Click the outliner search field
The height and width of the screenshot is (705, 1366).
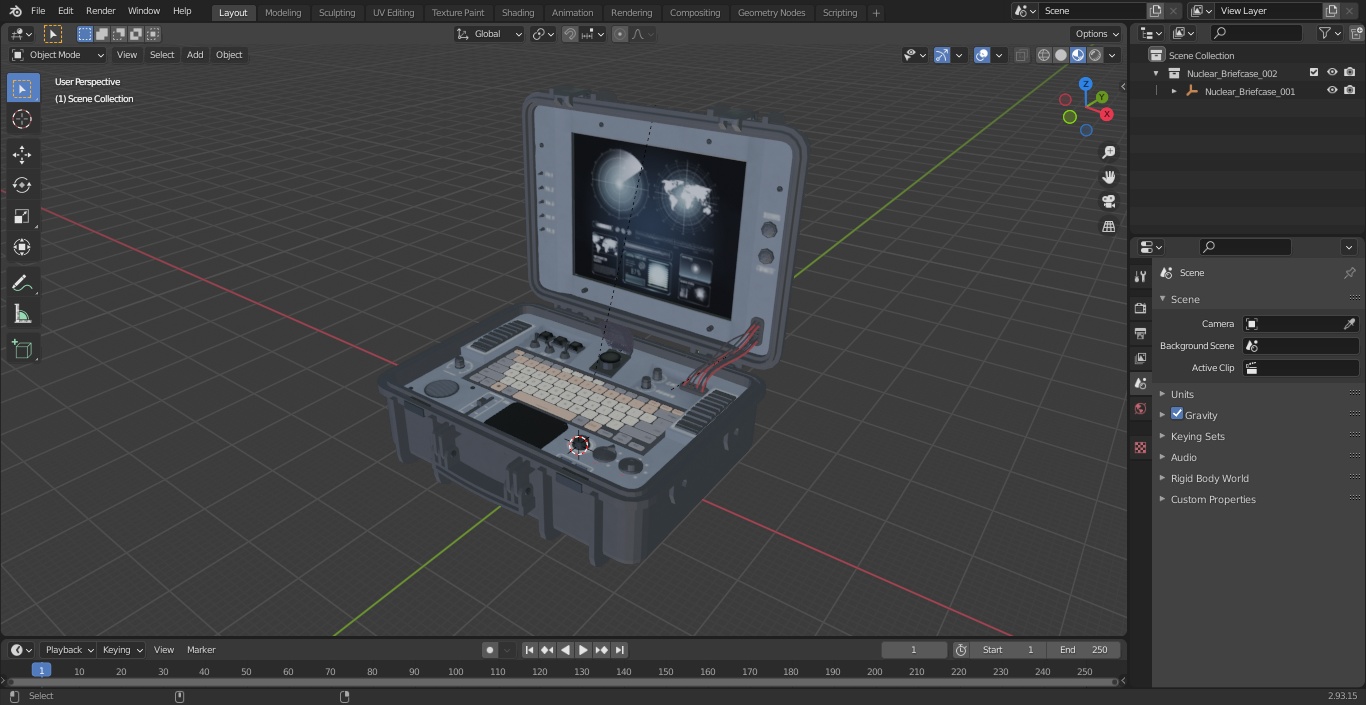(x=1256, y=33)
